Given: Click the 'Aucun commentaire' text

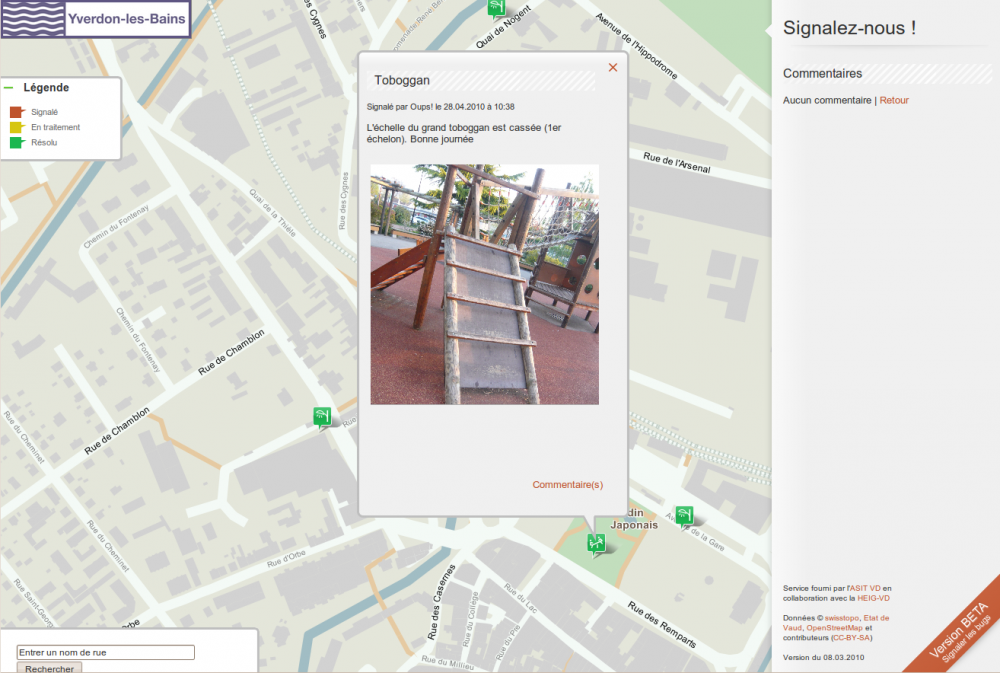Looking at the screenshot, I should [x=827, y=100].
